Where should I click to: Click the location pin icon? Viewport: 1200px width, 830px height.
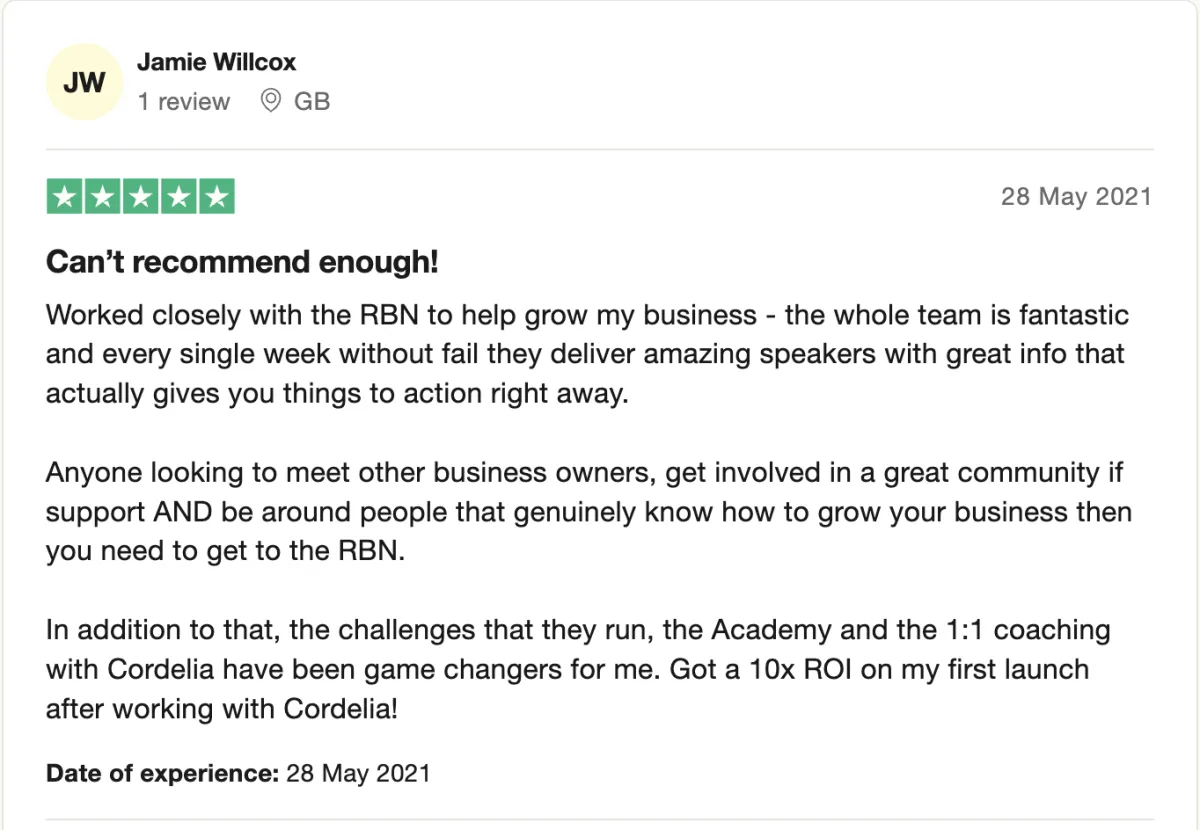point(270,101)
